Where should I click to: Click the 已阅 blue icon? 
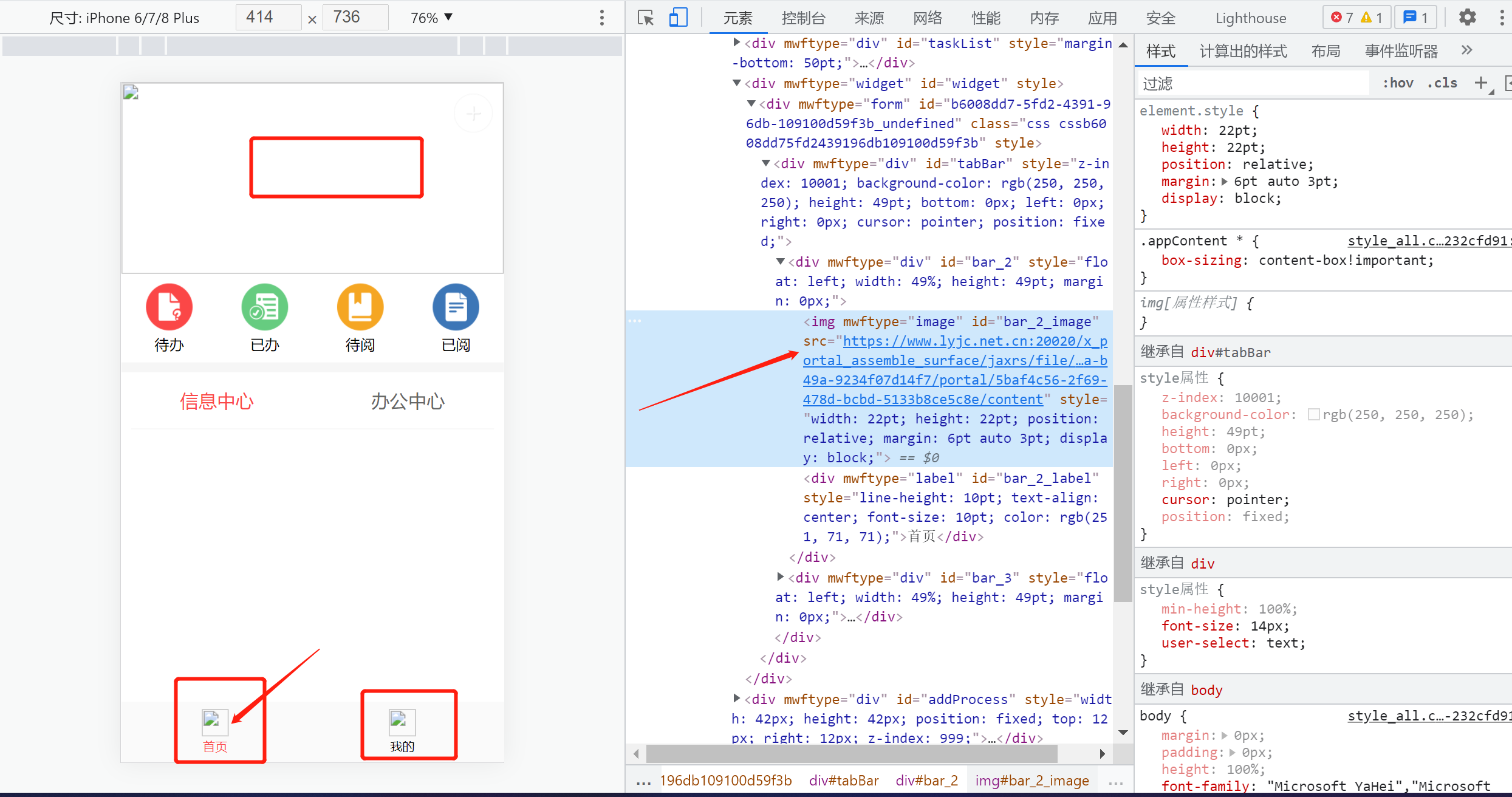click(456, 307)
